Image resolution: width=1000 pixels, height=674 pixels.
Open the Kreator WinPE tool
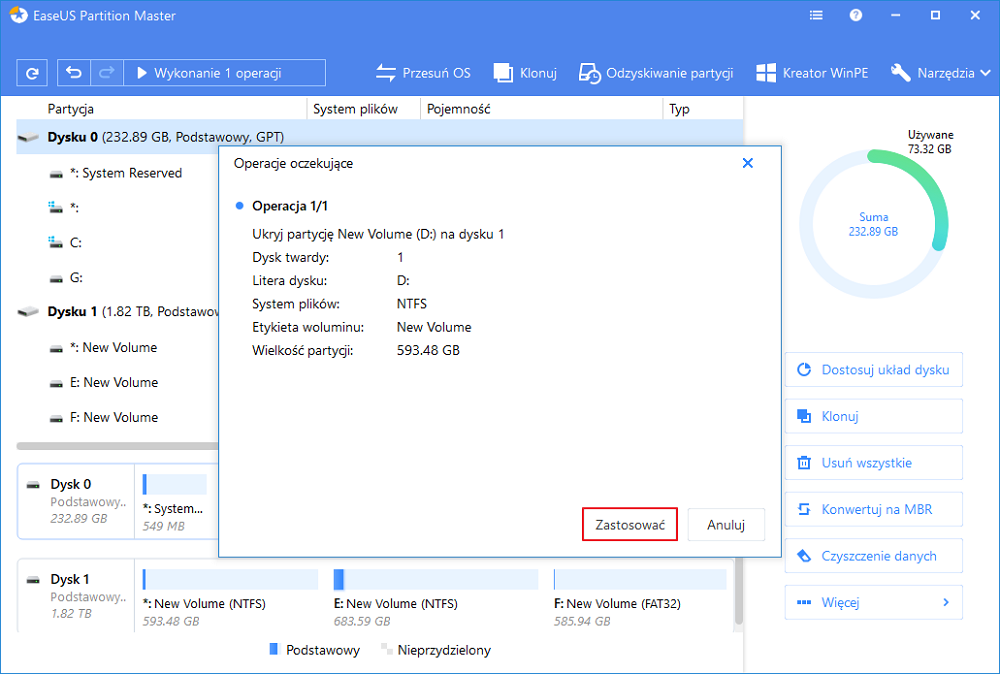pos(814,72)
